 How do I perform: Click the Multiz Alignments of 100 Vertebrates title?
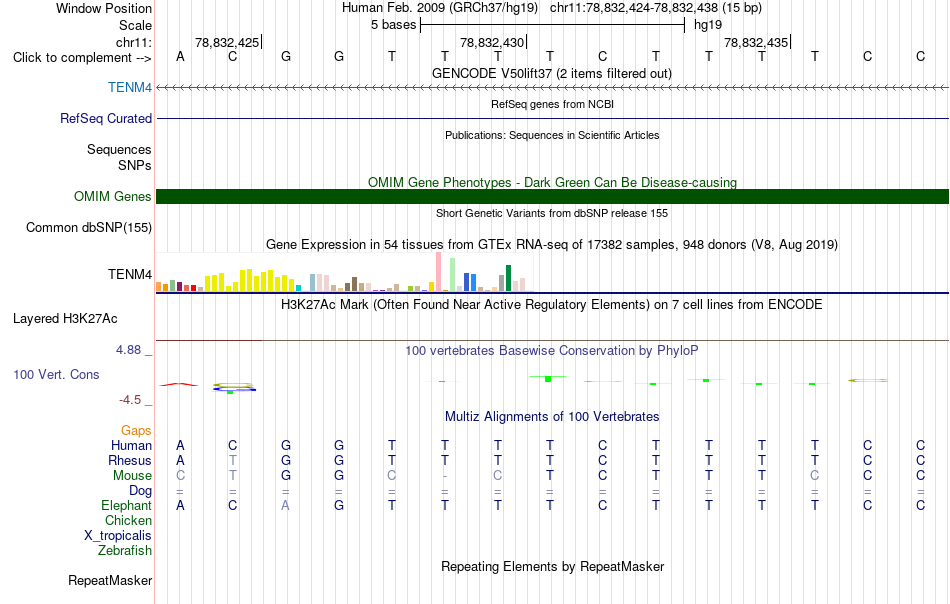click(552, 416)
